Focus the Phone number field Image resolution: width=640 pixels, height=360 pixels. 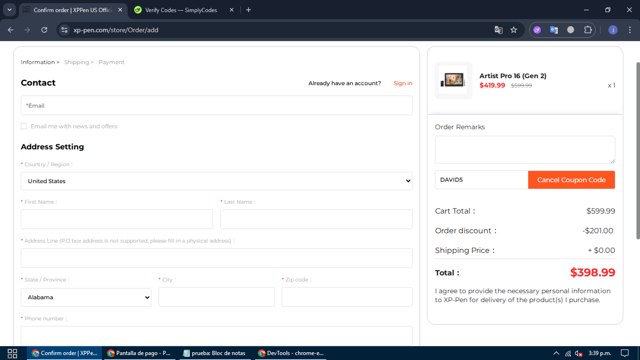[x=216, y=336]
